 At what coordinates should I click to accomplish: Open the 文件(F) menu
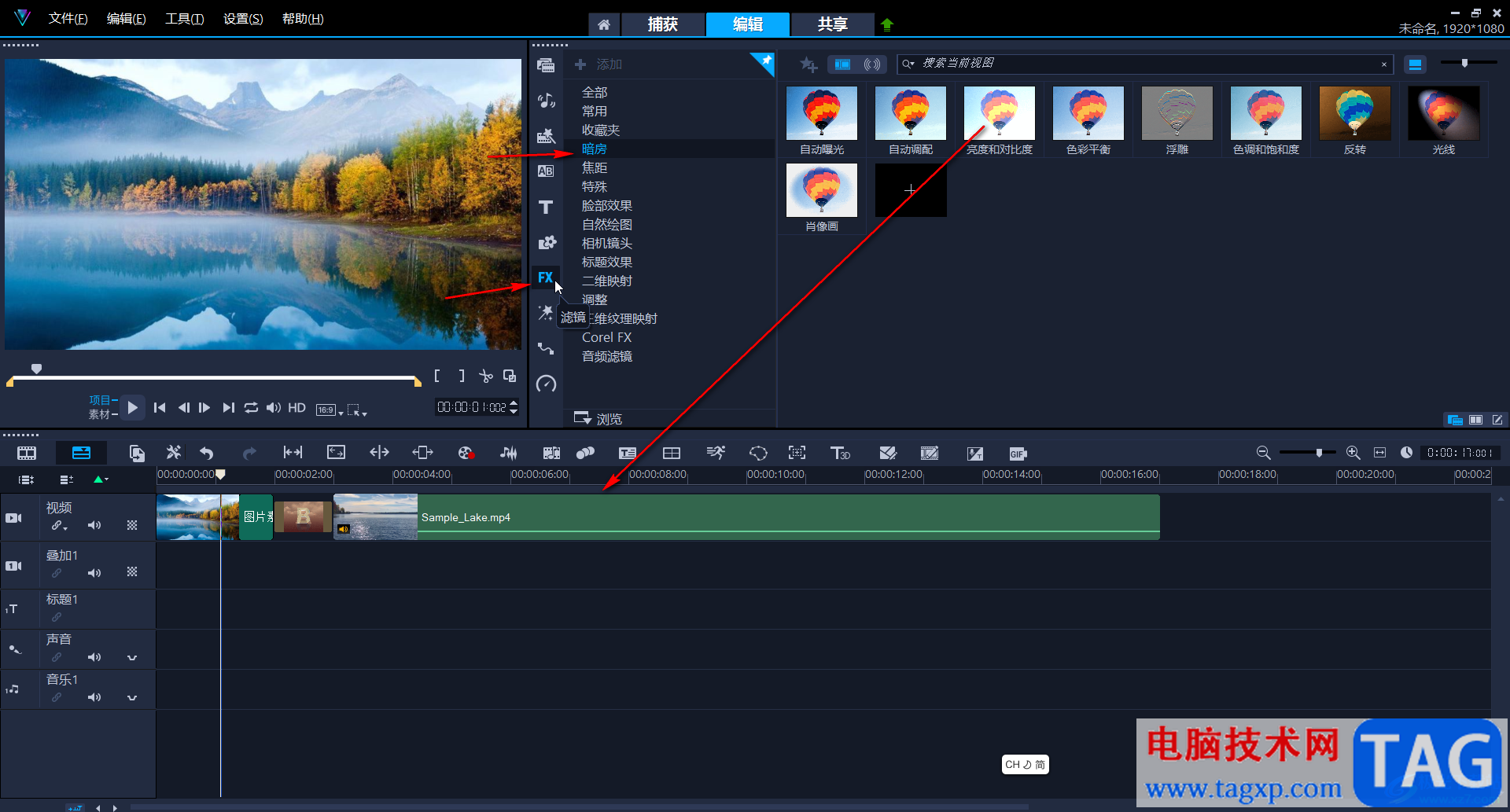tap(68, 19)
